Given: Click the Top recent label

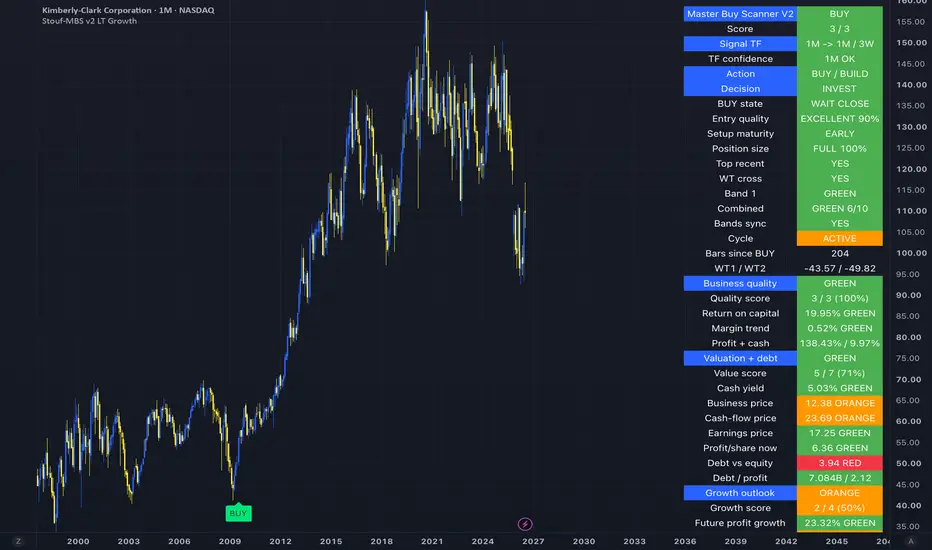Looking at the screenshot, I should pyautogui.click(x=740, y=164).
